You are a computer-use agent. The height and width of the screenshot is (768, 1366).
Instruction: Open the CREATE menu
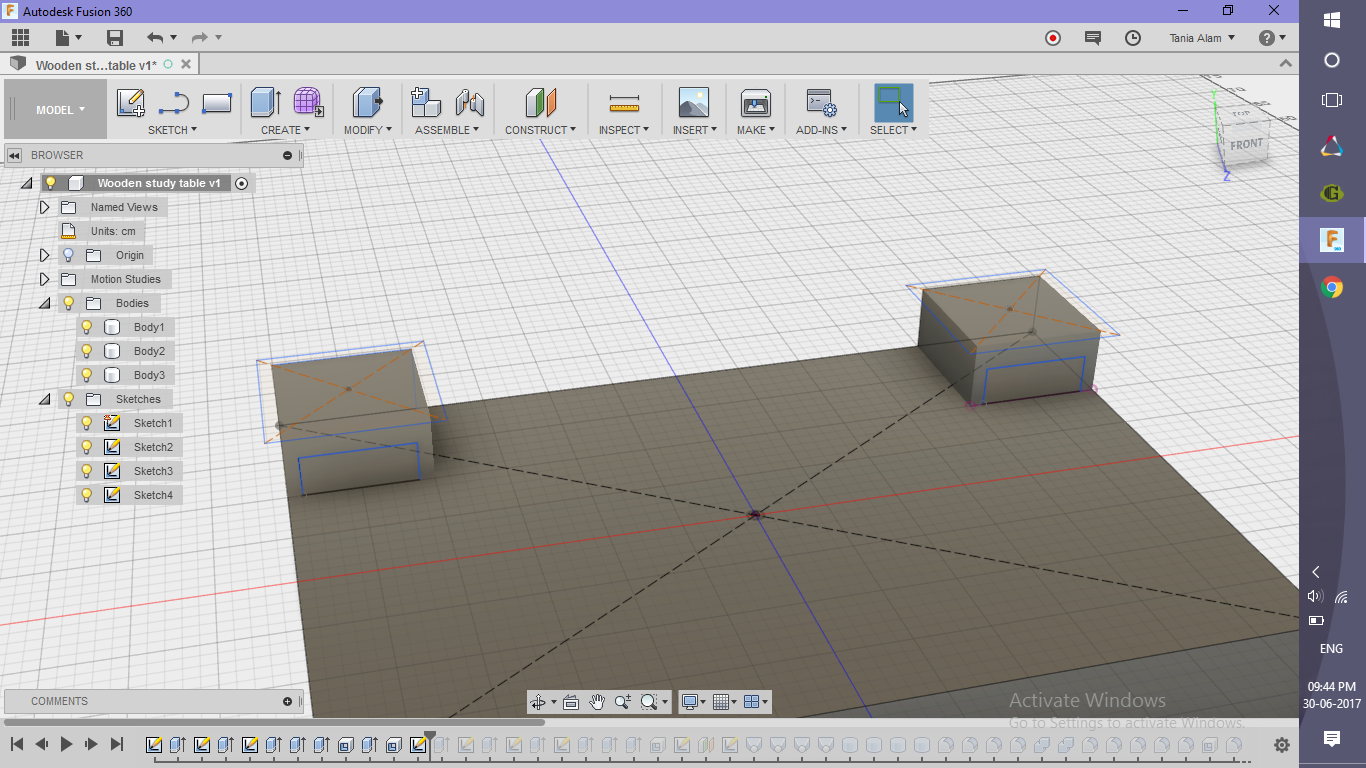[285, 130]
